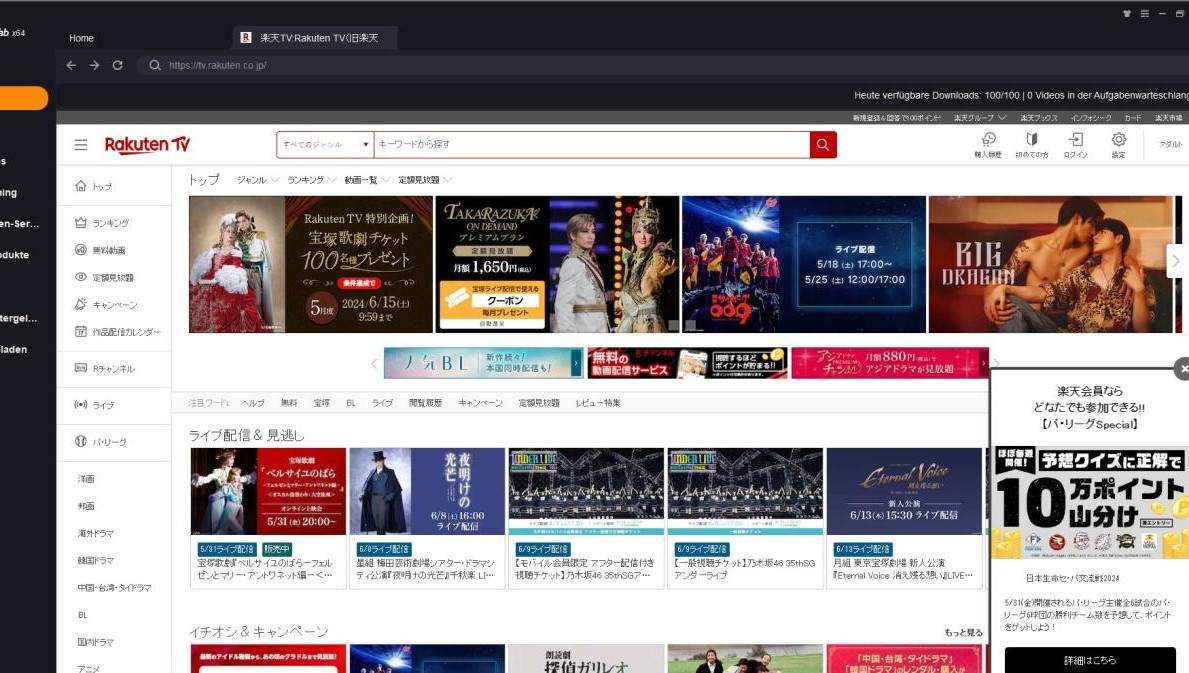Click the beginner's guide (初めての方) icon

pyautogui.click(x=1031, y=144)
